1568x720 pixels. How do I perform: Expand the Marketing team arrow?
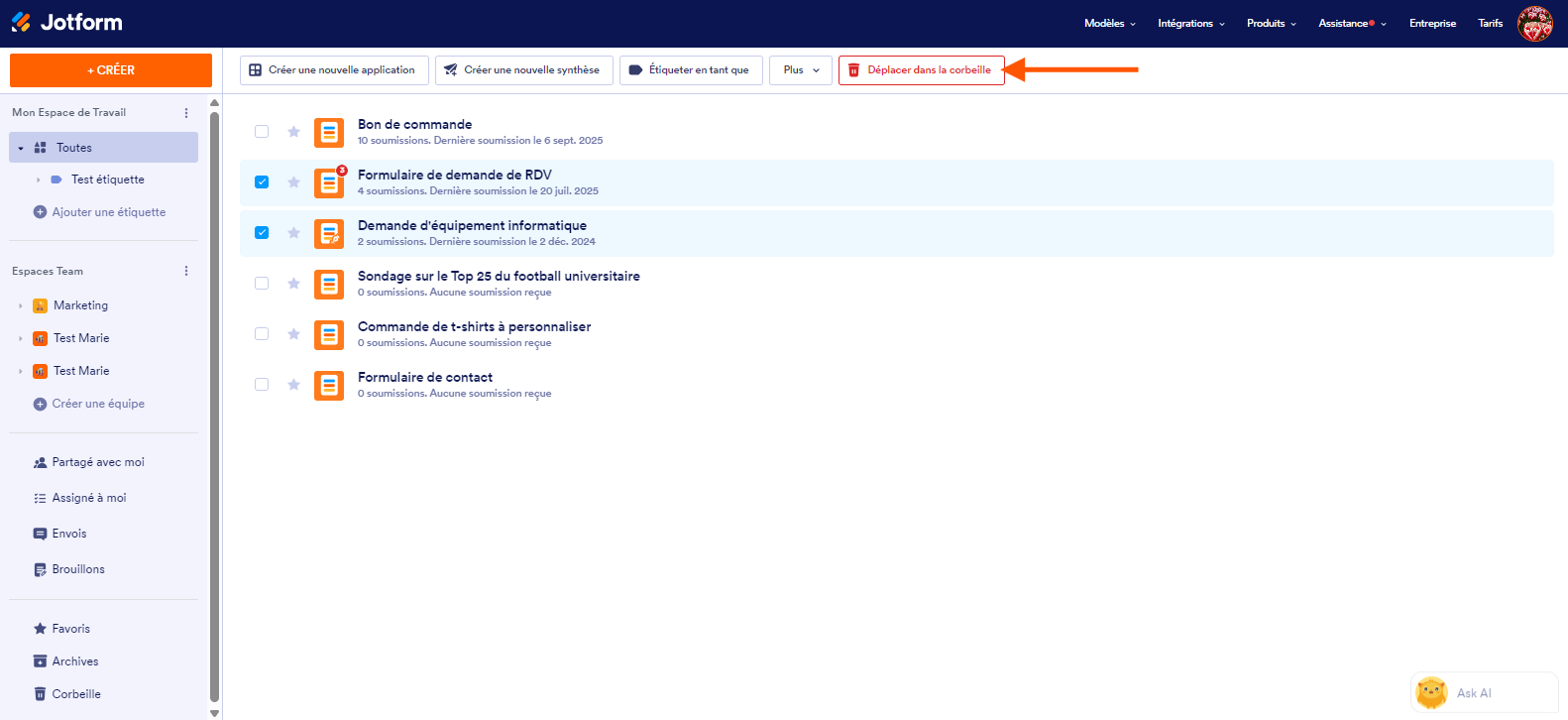(21, 306)
